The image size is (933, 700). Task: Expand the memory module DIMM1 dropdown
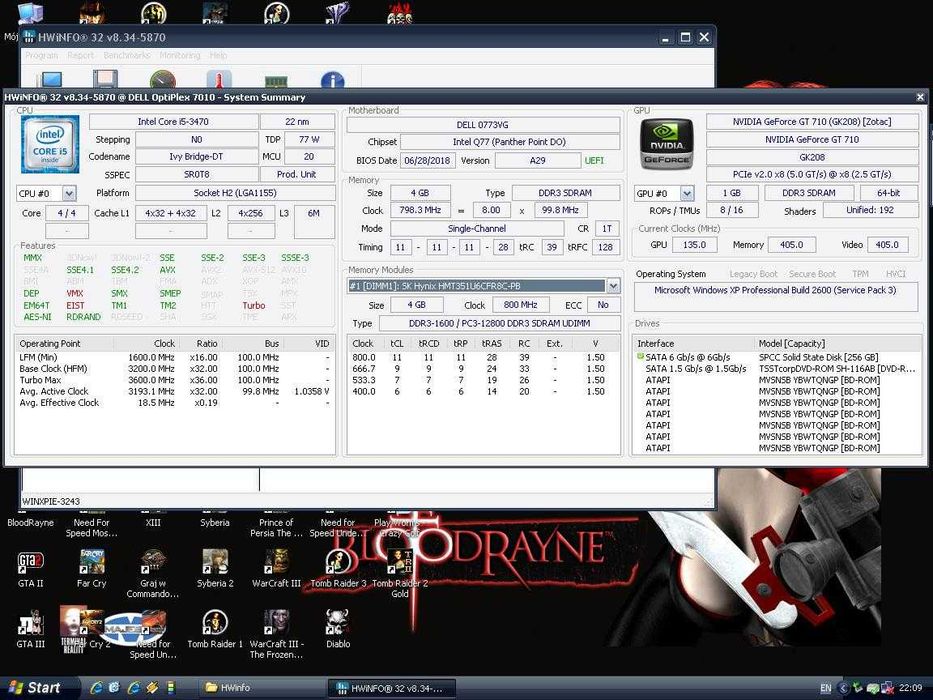(x=613, y=286)
